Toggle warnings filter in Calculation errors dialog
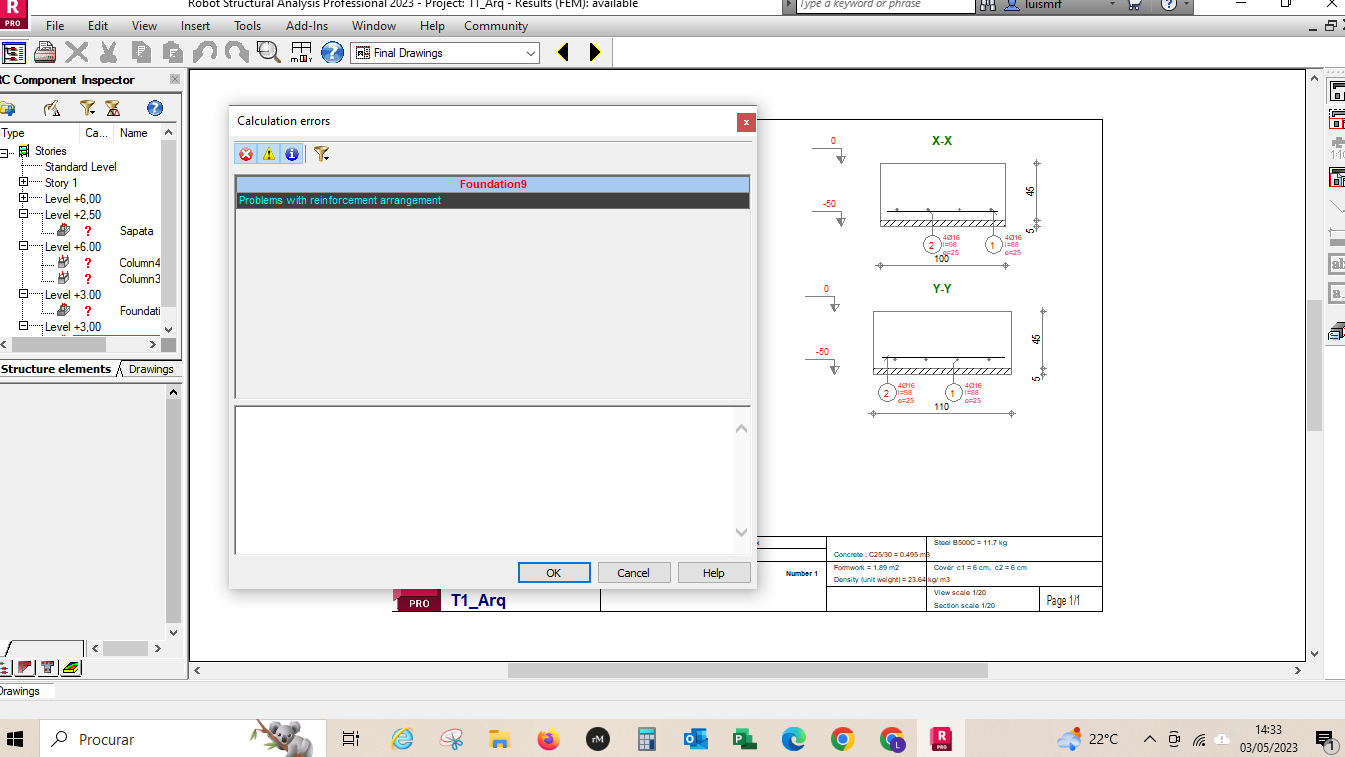The width and height of the screenshot is (1345, 757). coord(268,154)
